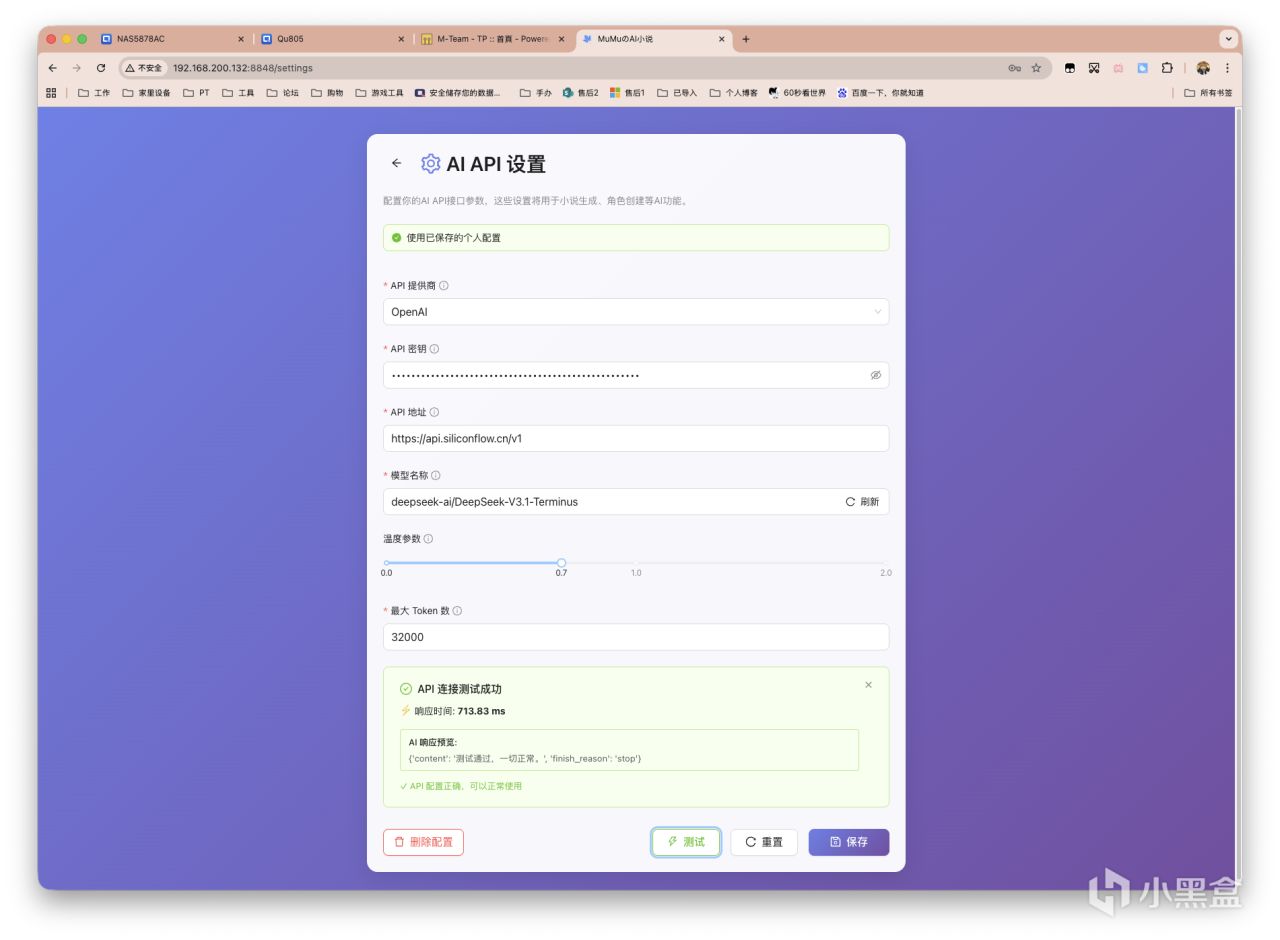
Task: Click the API 地址 URL input field
Action: click(x=636, y=438)
